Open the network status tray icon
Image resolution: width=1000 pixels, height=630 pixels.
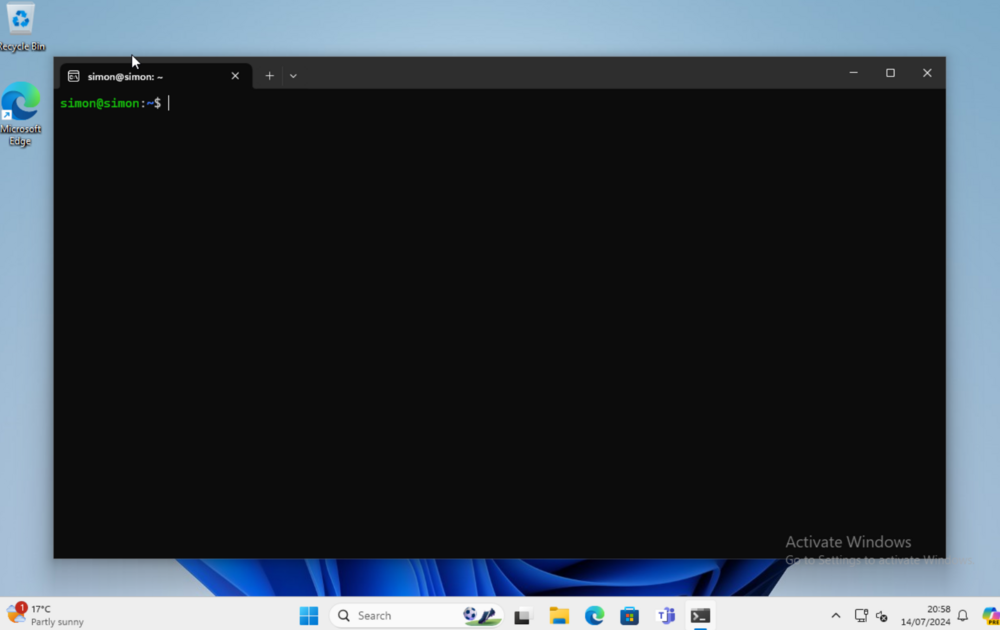click(861, 616)
